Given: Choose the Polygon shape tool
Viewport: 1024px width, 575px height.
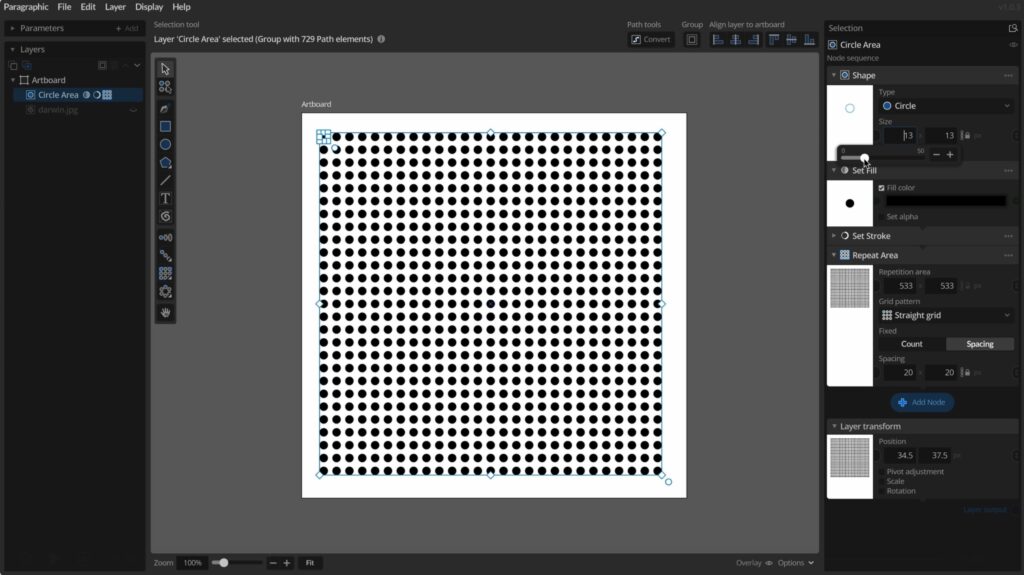Looking at the screenshot, I should pyautogui.click(x=165, y=162).
